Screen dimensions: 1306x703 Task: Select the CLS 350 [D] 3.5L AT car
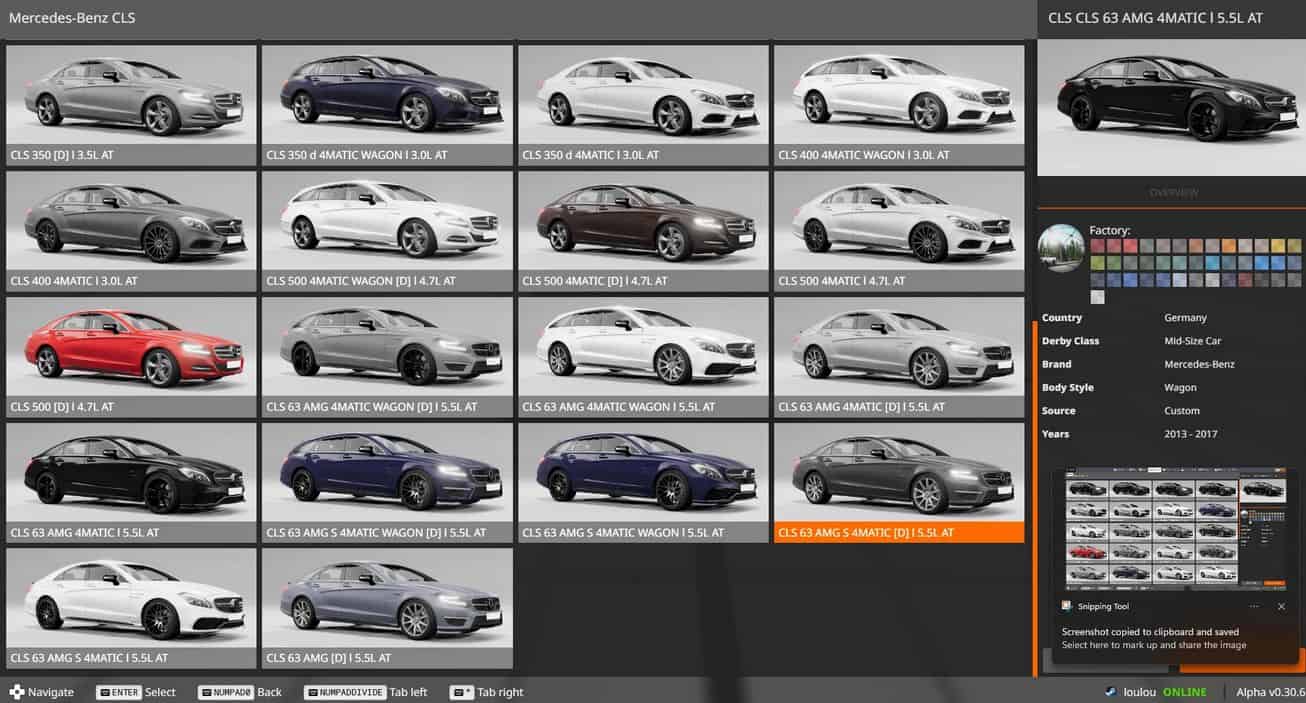pyautogui.click(x=130, y=104)
